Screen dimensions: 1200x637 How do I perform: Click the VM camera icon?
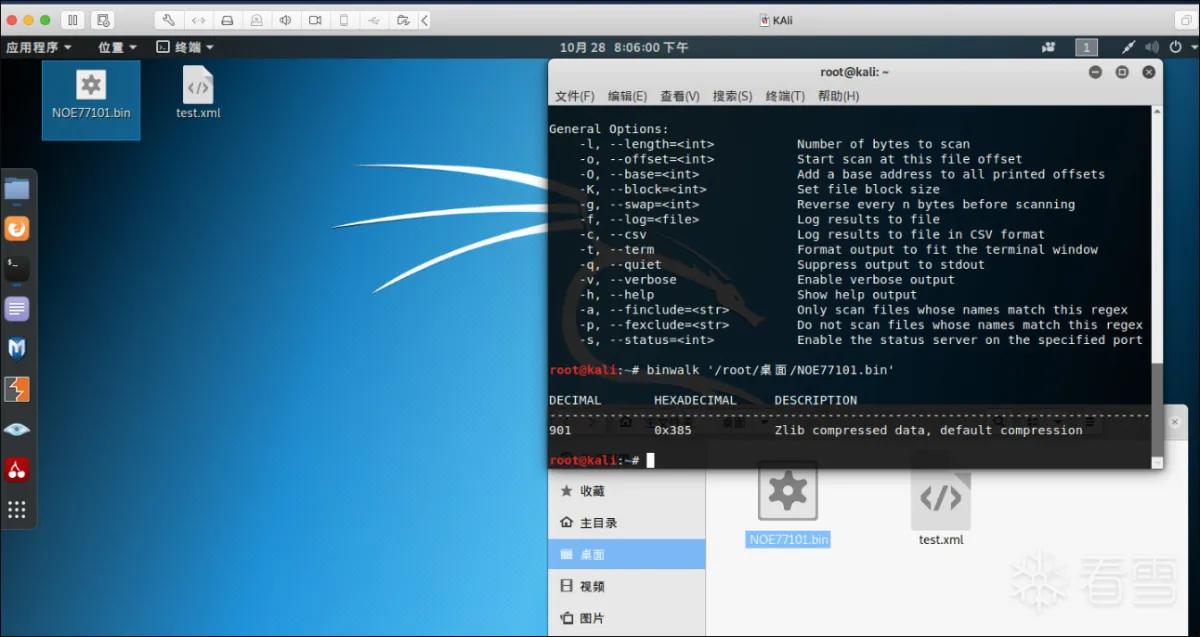pyautogui.click(x=316, y=20)
